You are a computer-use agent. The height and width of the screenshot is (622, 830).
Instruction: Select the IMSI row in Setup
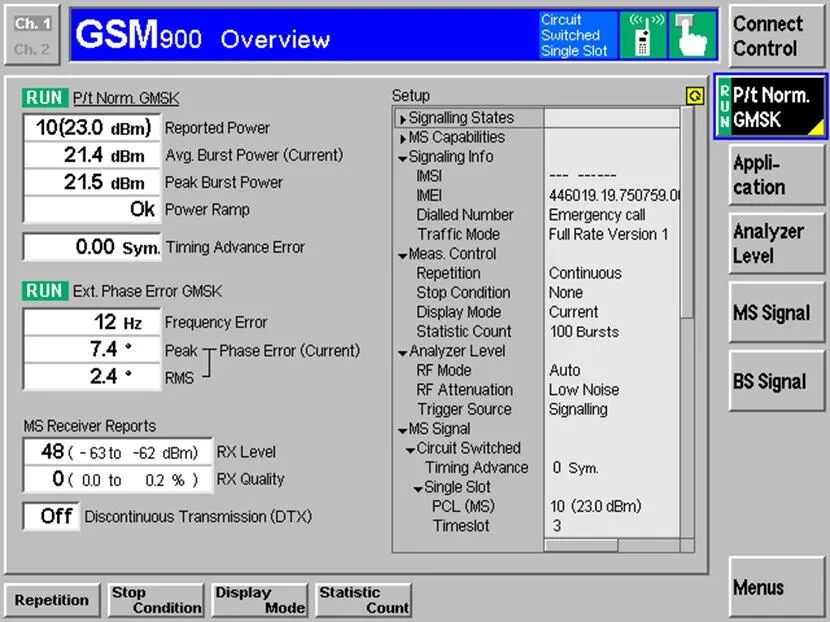pyautogui.click(x=537, y=176)
